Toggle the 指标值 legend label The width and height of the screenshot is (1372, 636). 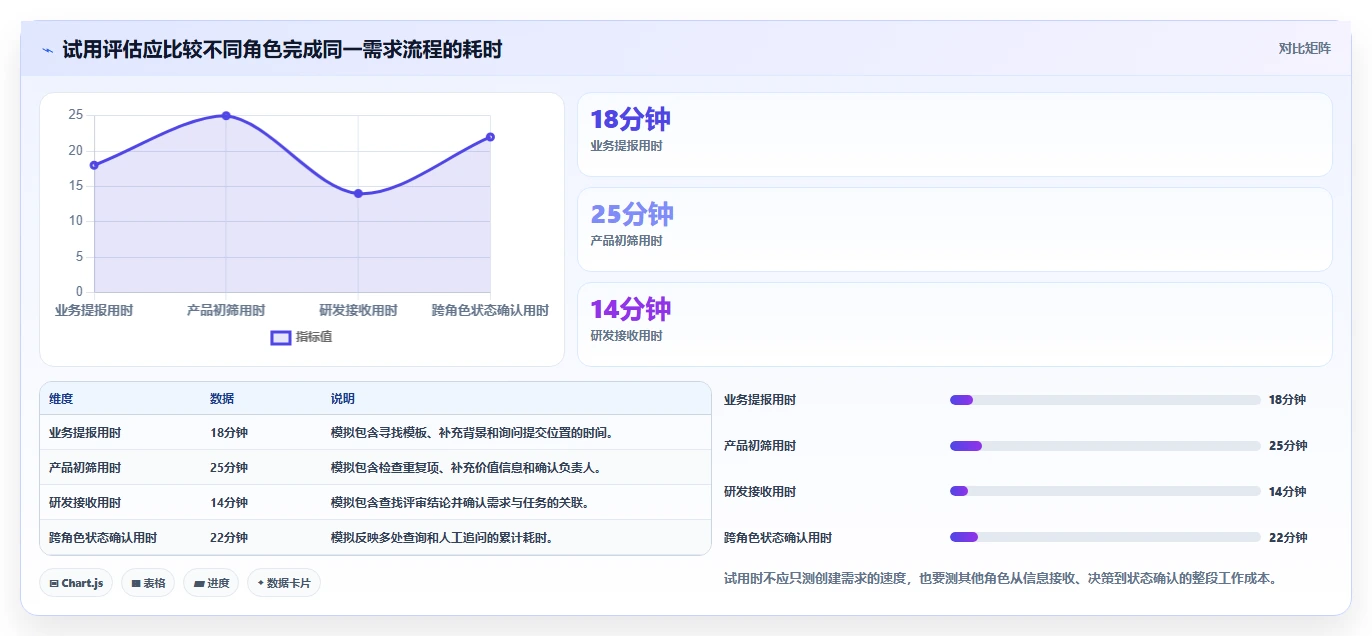314,337
